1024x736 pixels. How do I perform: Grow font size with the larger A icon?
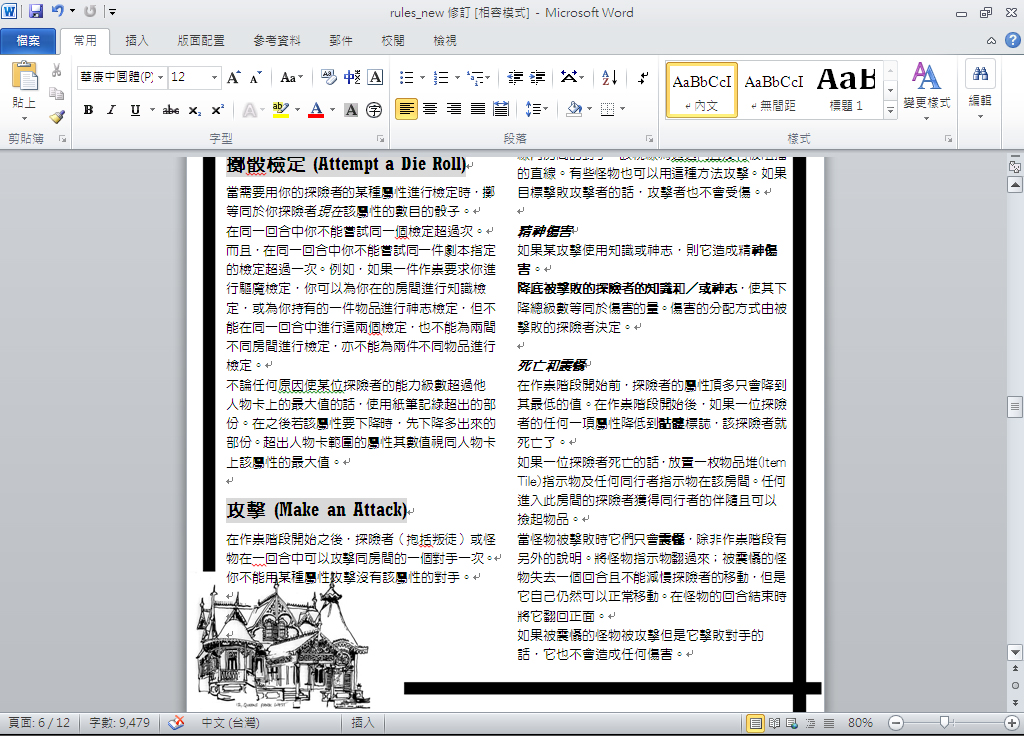coord(233,78)
